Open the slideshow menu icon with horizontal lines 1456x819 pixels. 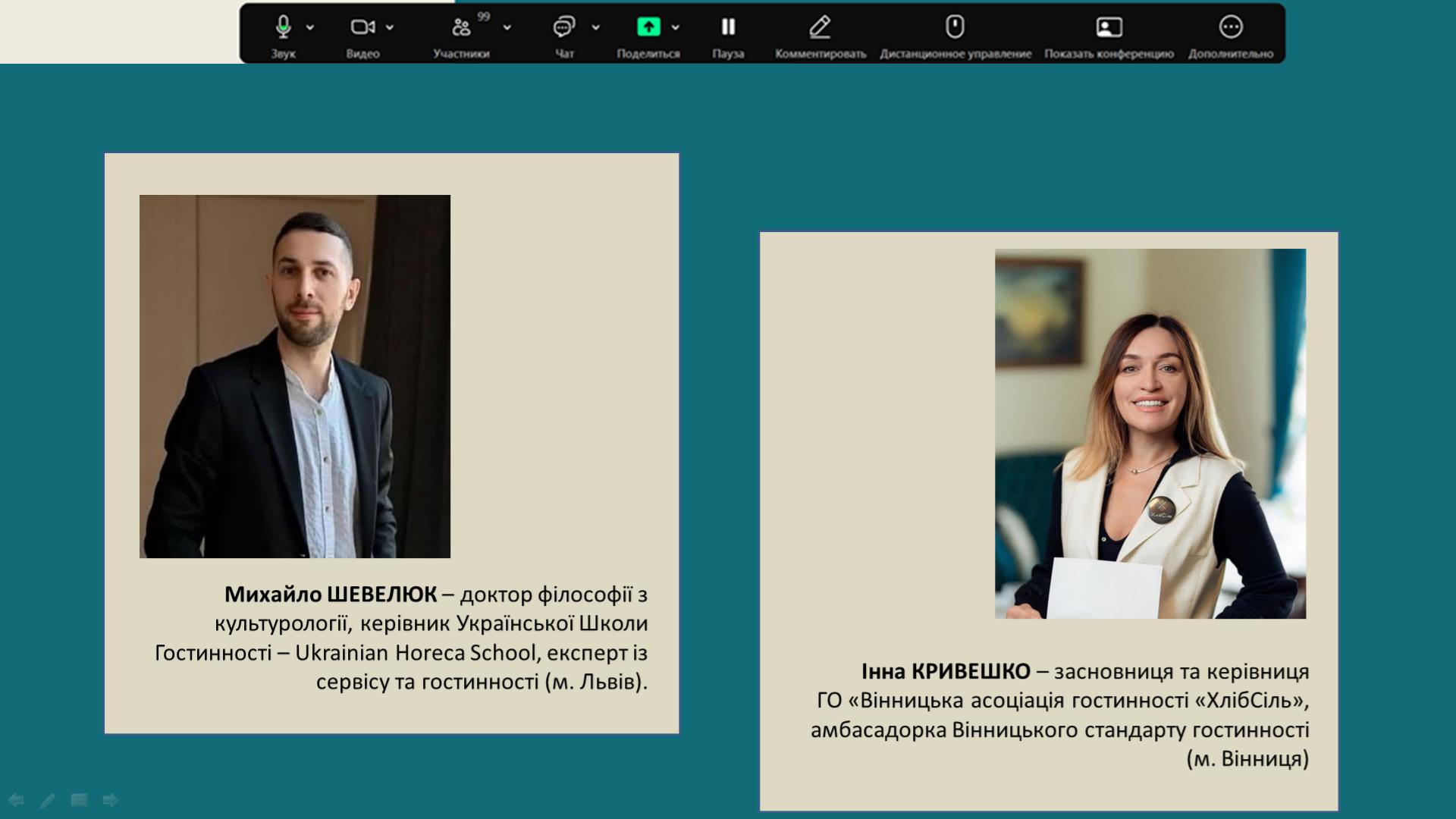coord(79,800)
